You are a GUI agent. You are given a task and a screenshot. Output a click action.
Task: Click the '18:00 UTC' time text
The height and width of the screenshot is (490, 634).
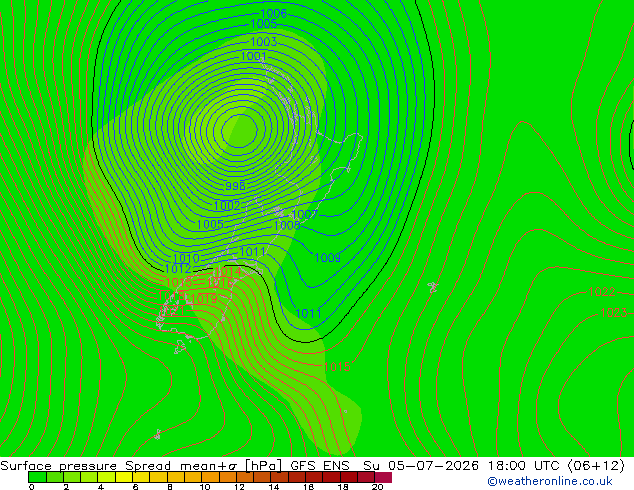coord(524,466)
